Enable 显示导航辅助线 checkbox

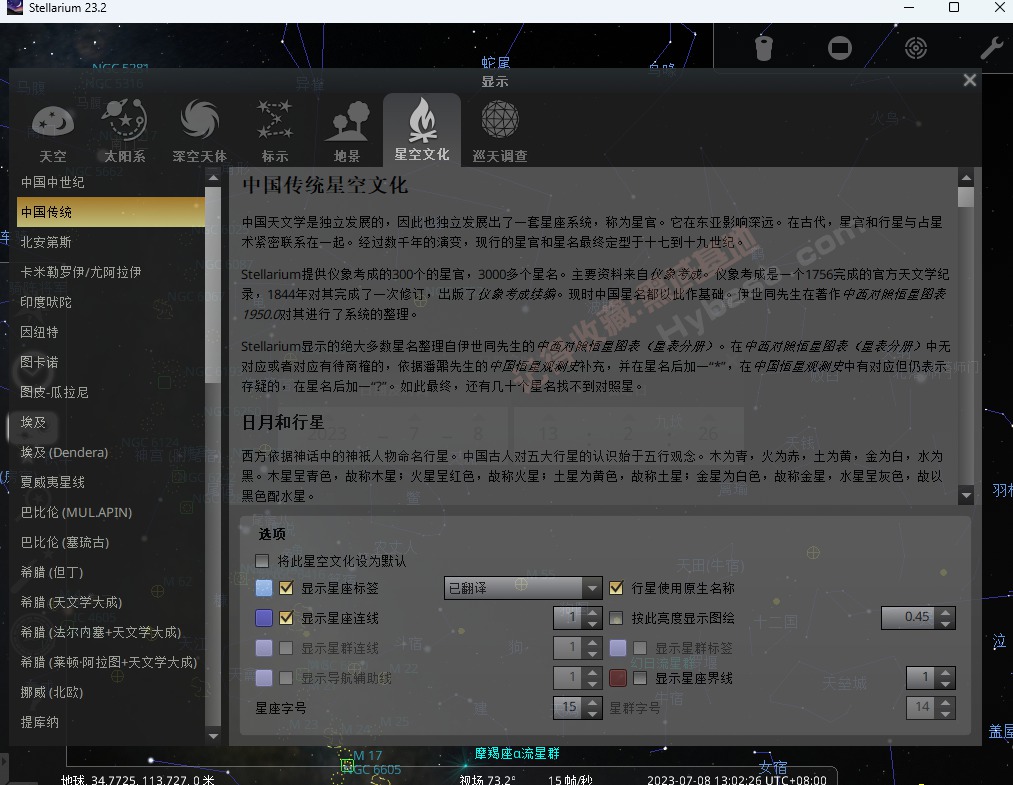286,678
